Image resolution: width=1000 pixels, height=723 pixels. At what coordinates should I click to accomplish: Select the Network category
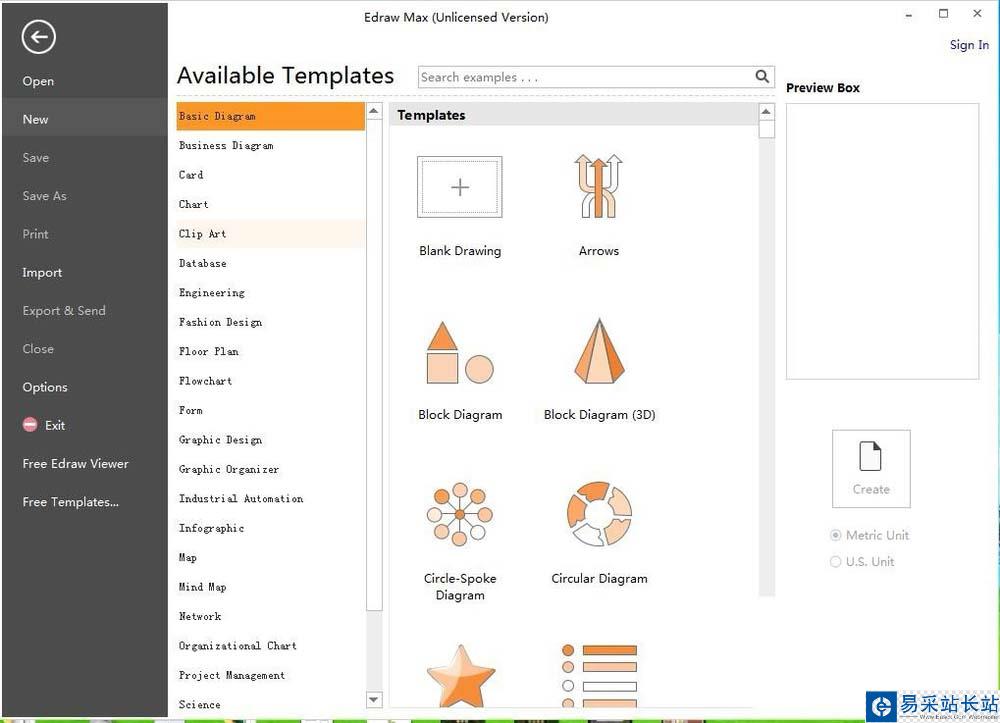(x=270, y=616)
